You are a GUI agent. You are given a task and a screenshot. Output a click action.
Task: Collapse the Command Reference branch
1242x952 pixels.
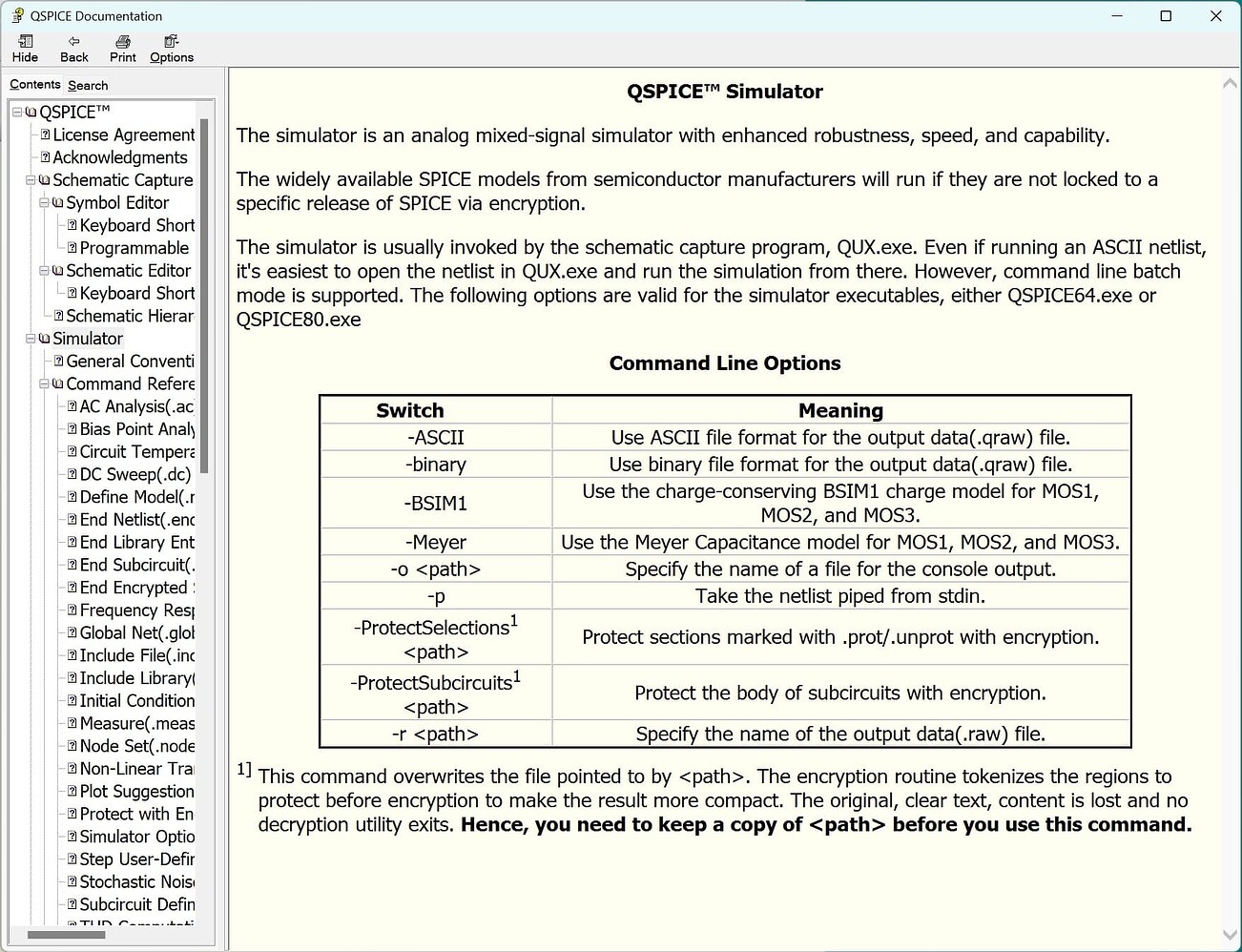click(x=45, y=383)
